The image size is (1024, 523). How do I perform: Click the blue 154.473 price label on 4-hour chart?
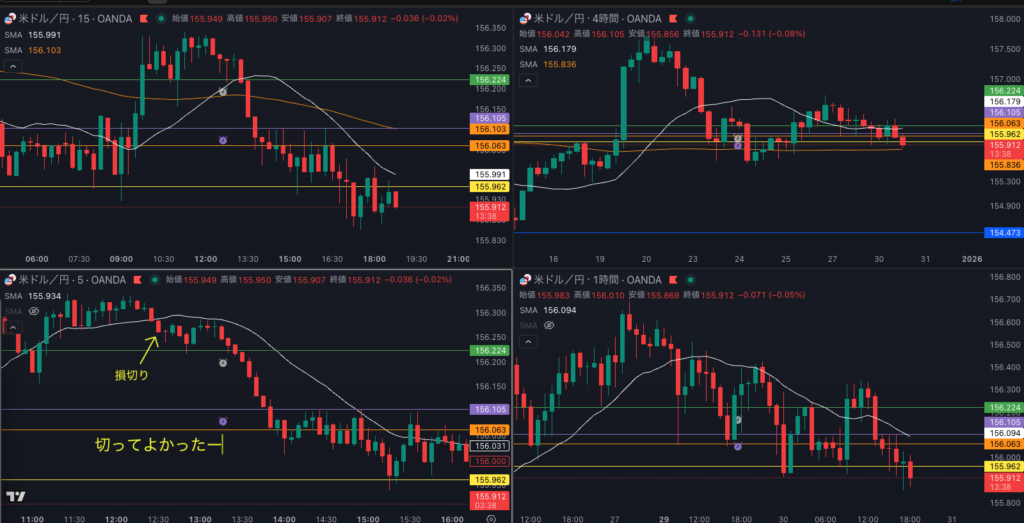[1003, 232]
